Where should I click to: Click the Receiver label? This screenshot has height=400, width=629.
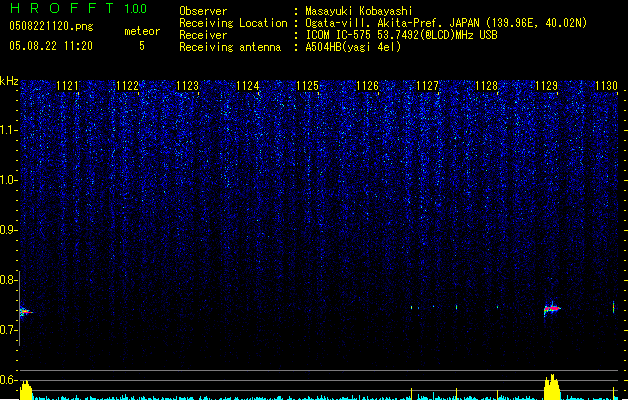[203, 35]
